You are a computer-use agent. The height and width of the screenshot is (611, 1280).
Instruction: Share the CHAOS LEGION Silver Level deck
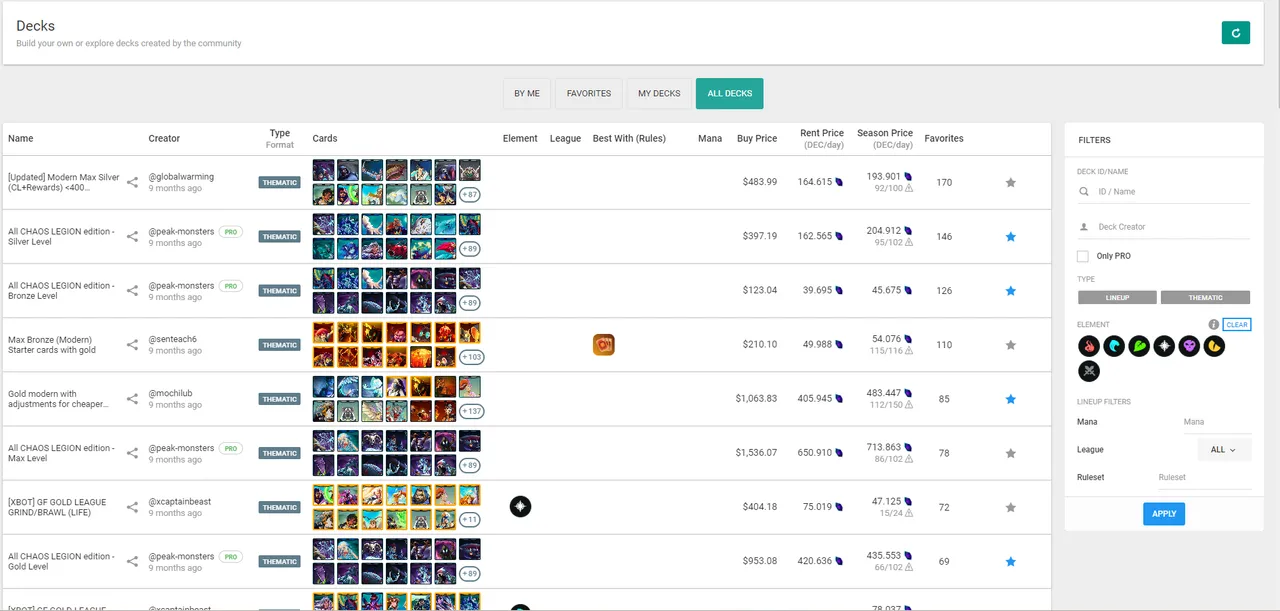click(x=132, y=237)
